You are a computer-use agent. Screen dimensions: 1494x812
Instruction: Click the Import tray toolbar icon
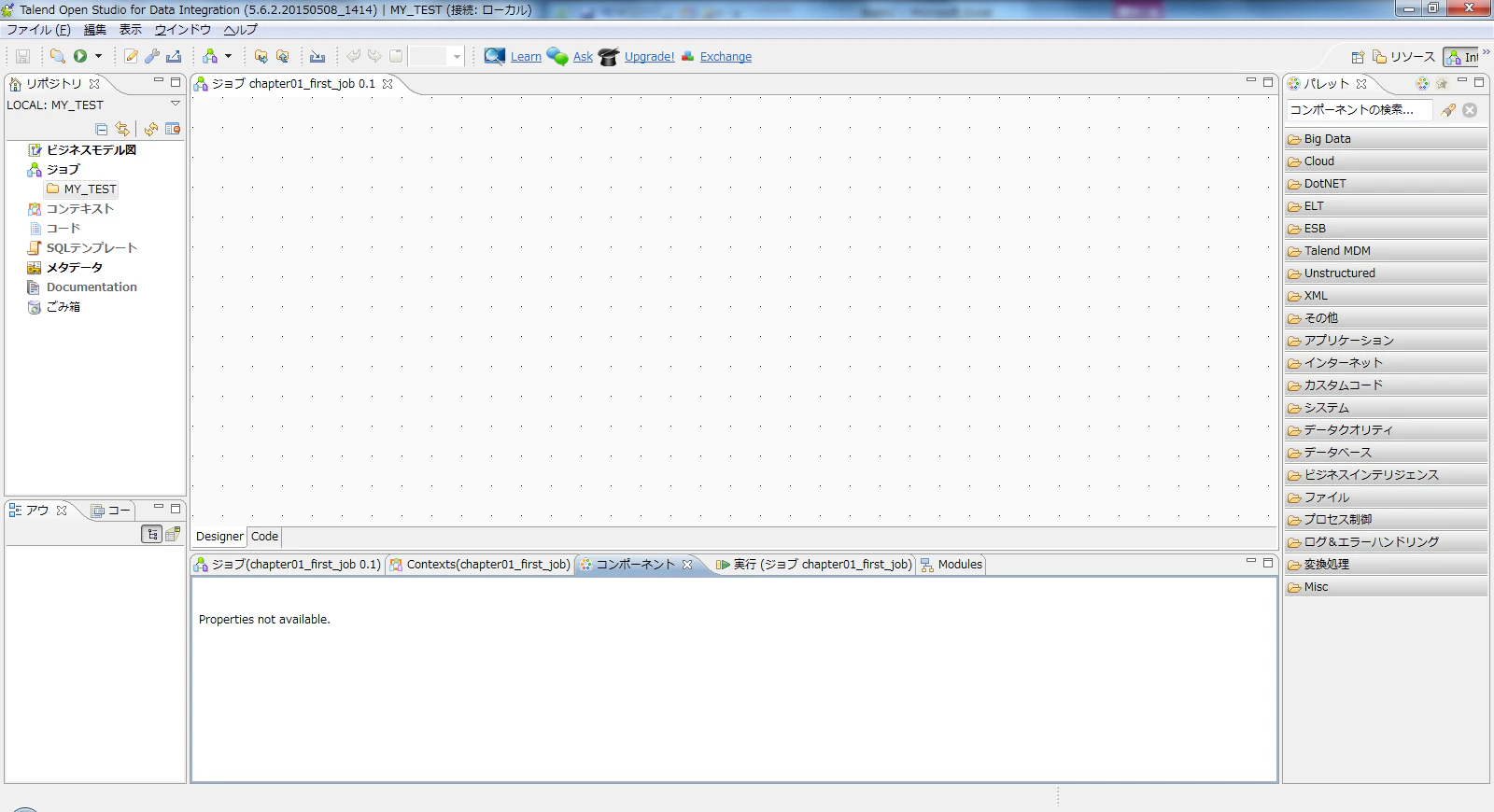317,56
